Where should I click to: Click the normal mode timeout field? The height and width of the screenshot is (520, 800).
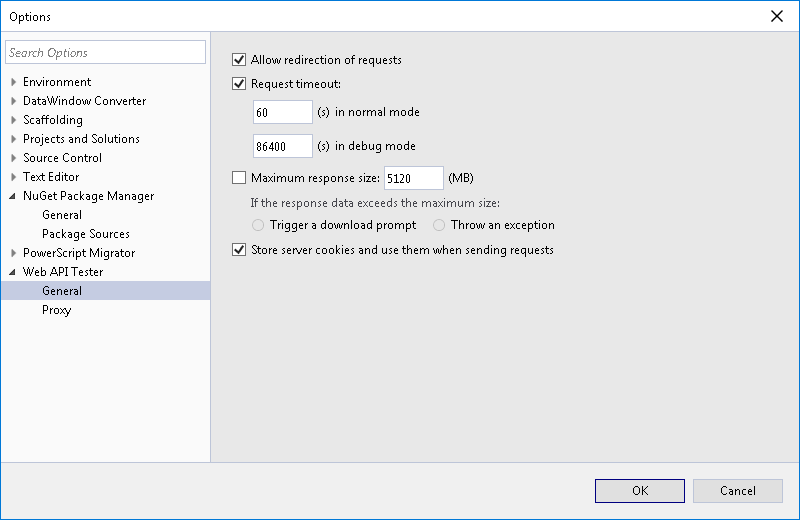pos(283,112)
